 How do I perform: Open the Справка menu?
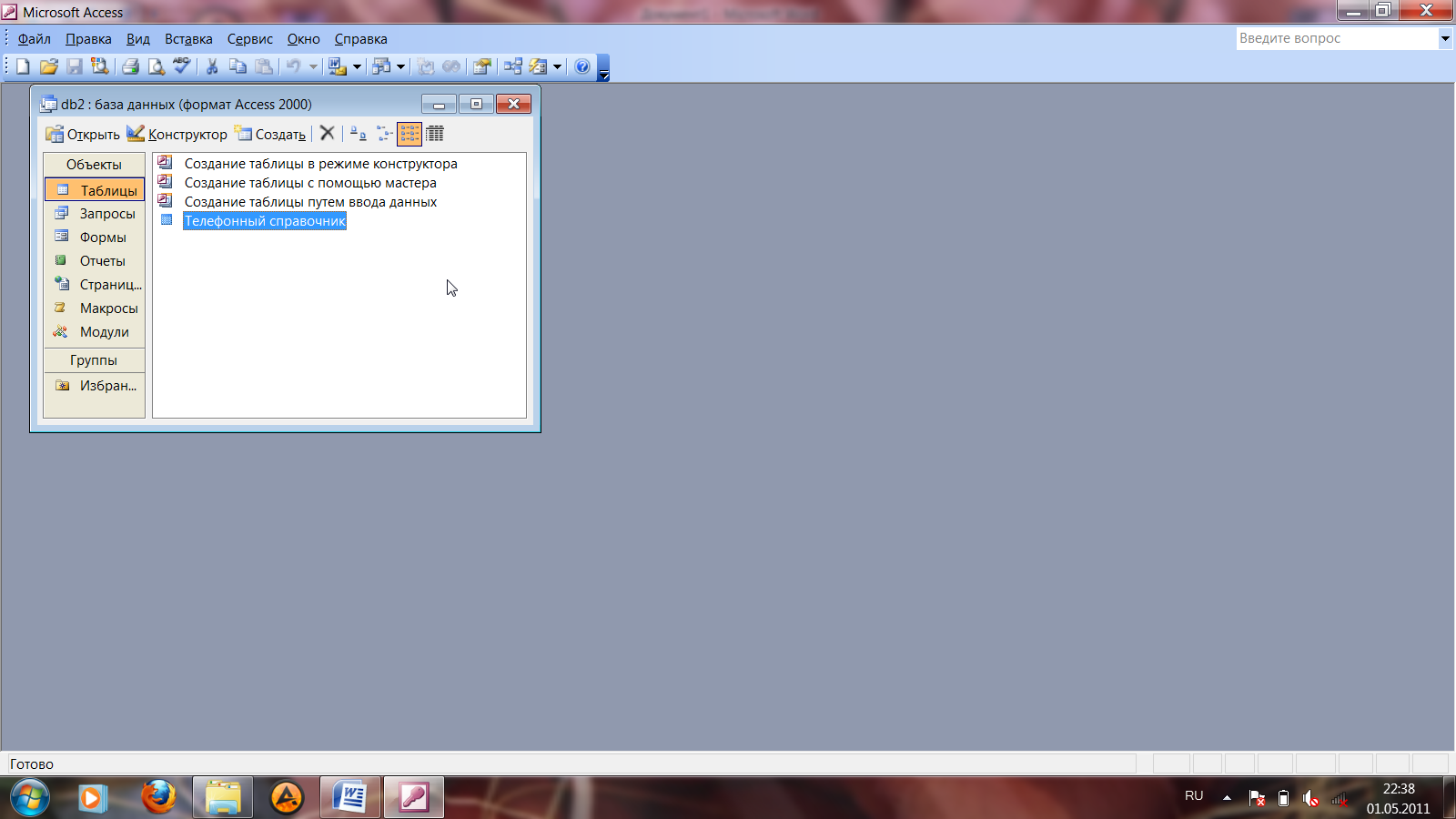click(361, 39)
